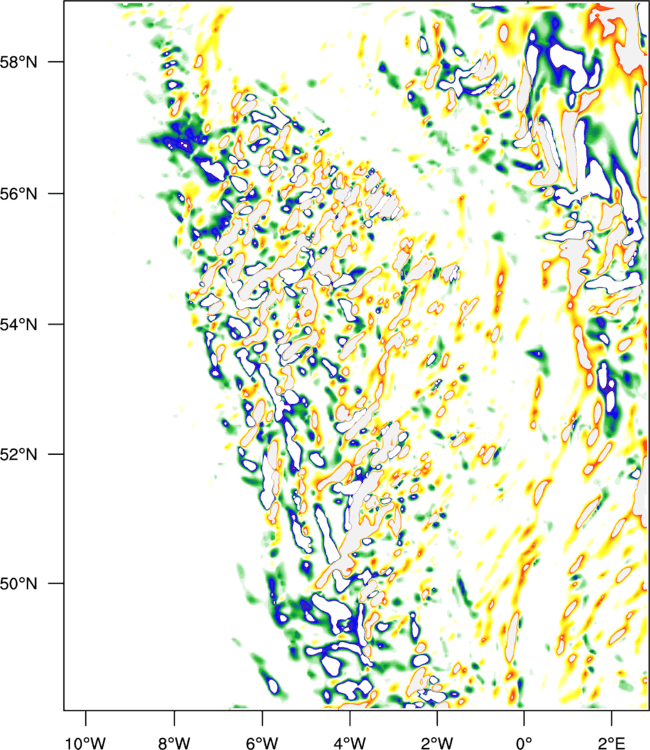The height and width of the screenshot is (750, 650).
Task: Select the 6°W longitude label
Action: tap(262, 742)
